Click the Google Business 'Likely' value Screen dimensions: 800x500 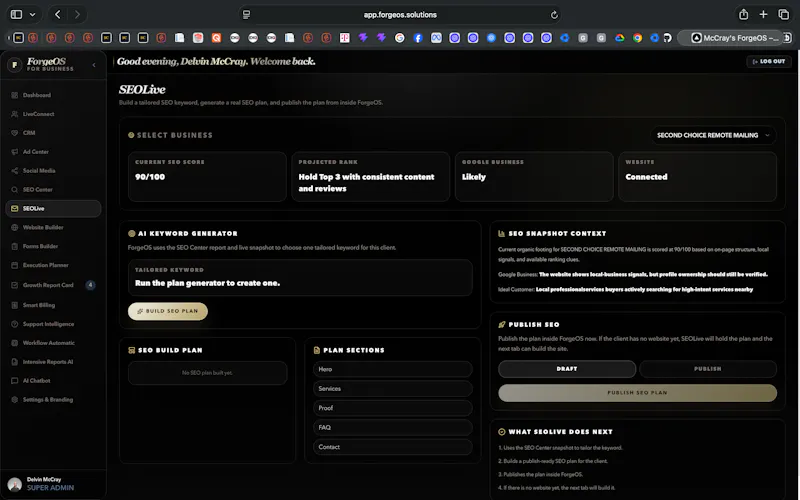pyautogui.click(x=473, y=177)
